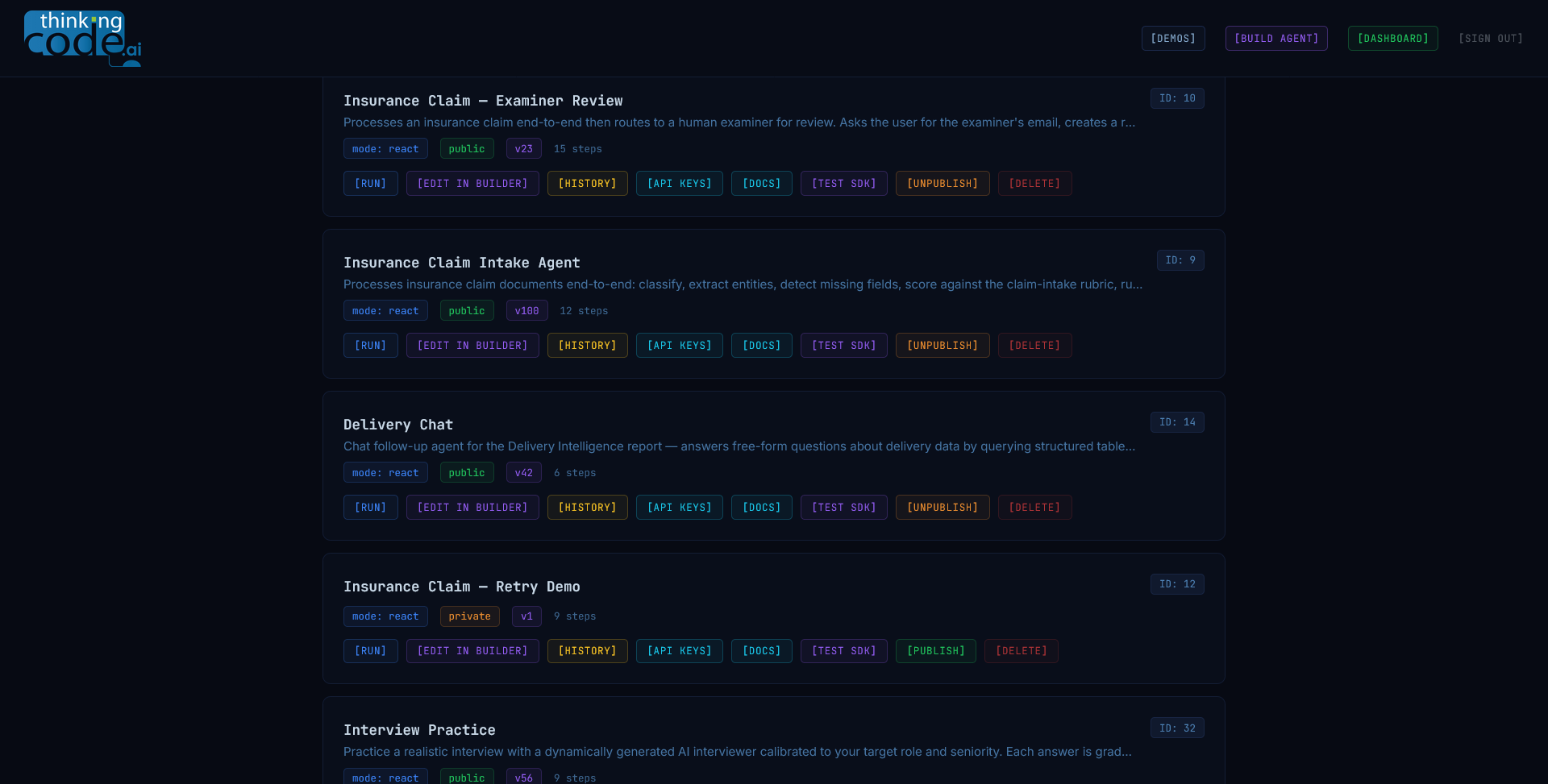This screenshot has height=784, width=1548.
Task: Click the 'private' tag on Retry Demo
Action: tap(470, 616)
